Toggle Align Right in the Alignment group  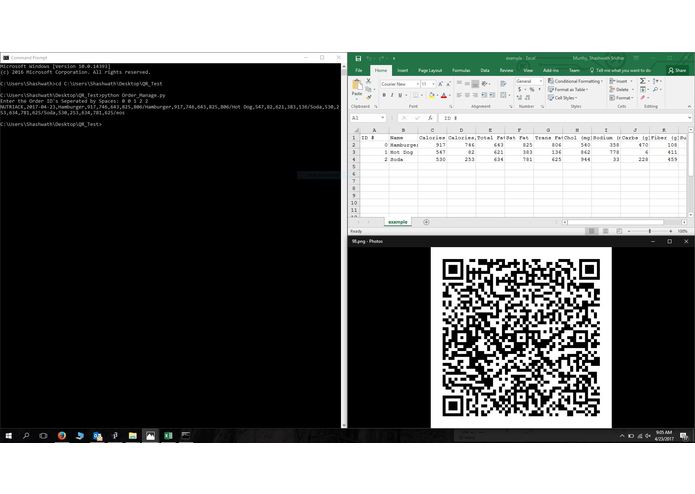475,95
